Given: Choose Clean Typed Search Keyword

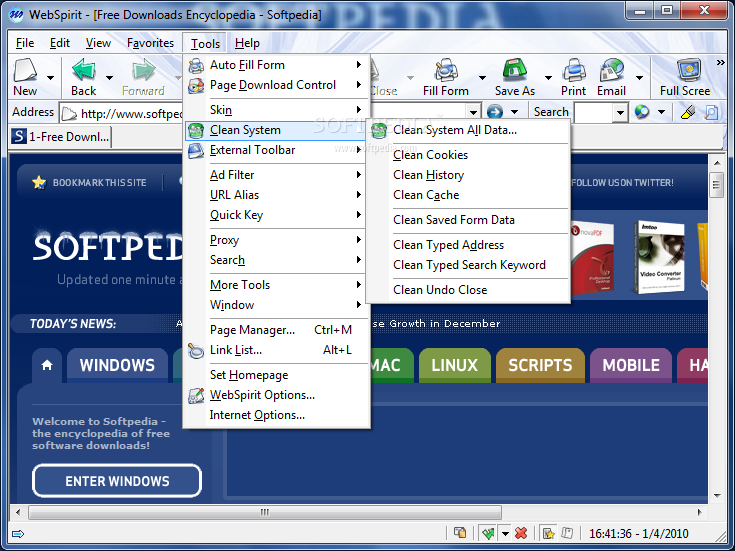Looking at the screenshot, I should click(468, 265).
